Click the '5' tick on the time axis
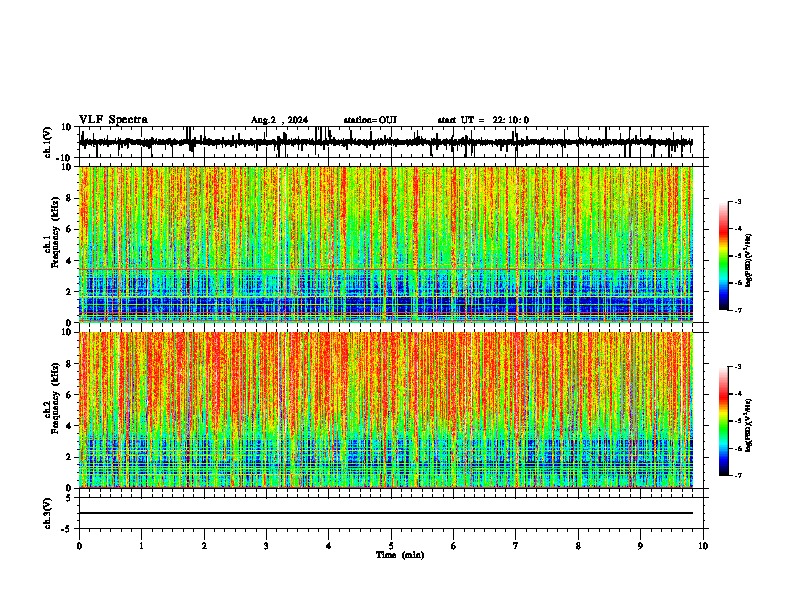The width and height of the screenshot is (792, 612). (391, 546)
